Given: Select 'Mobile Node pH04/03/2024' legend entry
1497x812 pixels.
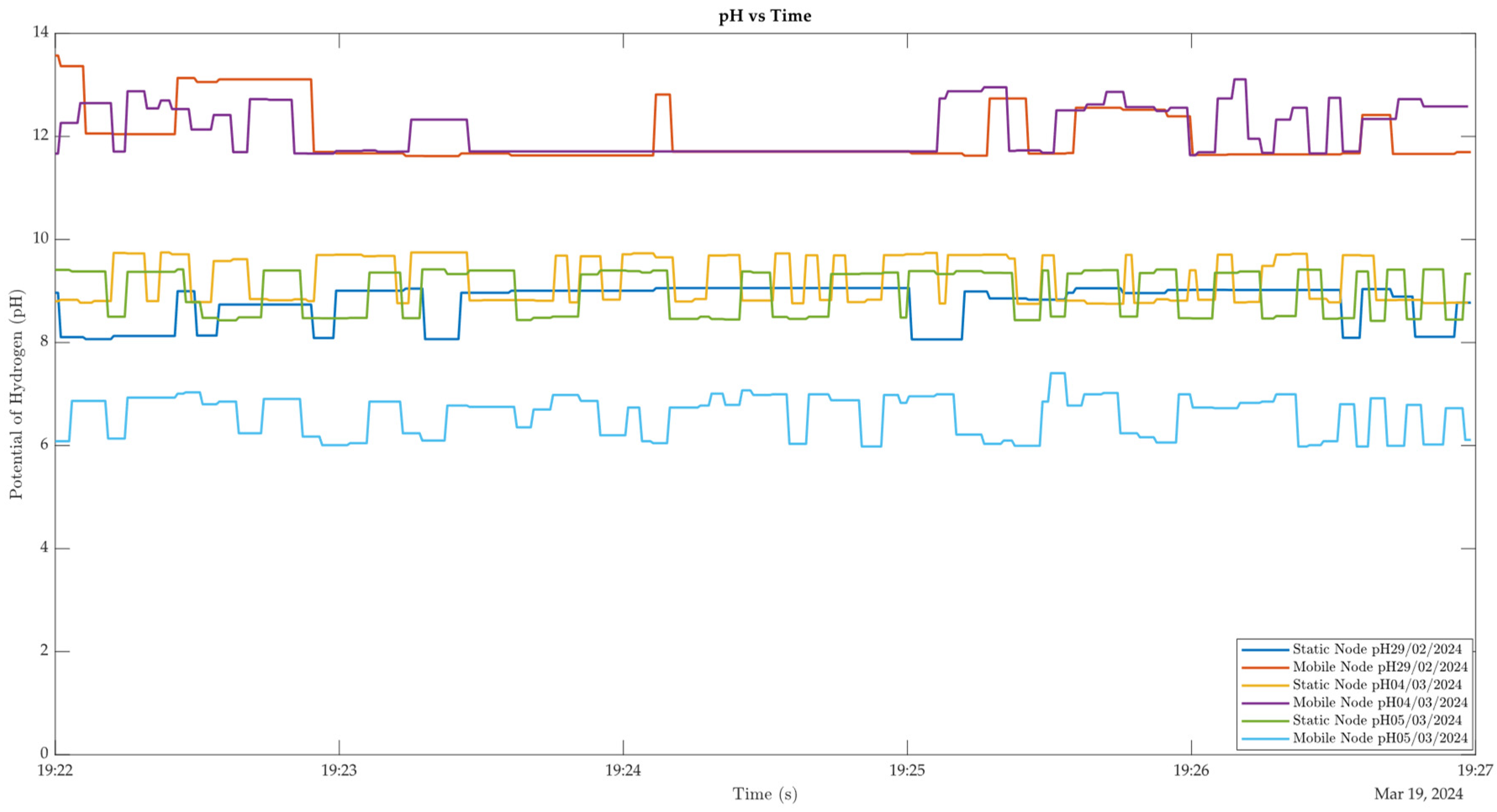Looking at the screenshot, I should click(x=1380, y=702).
